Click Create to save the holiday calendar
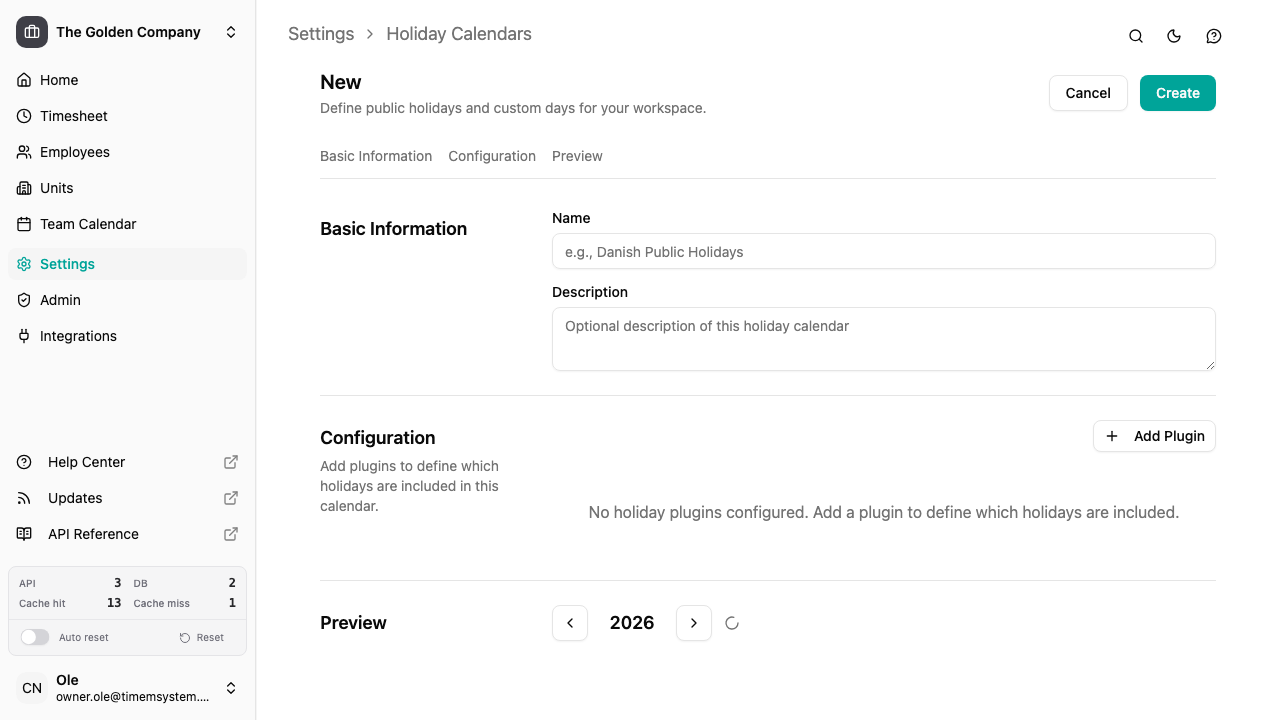Viewport: 1280px width, 720px height. [1177, 93]
